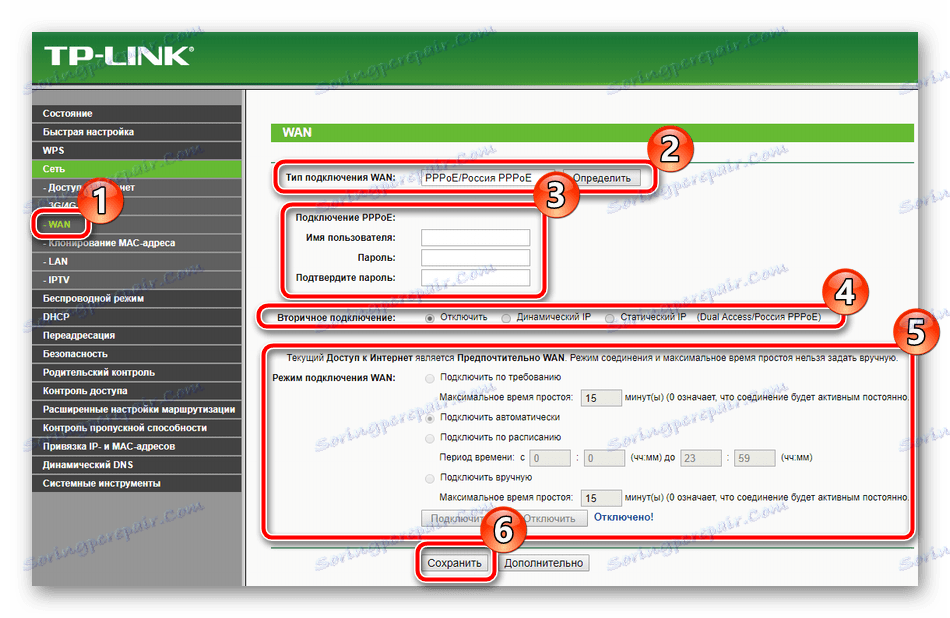Open the IPTV submenu item
This screenshot has height=618, width=950.
click(x=136, y=279)
